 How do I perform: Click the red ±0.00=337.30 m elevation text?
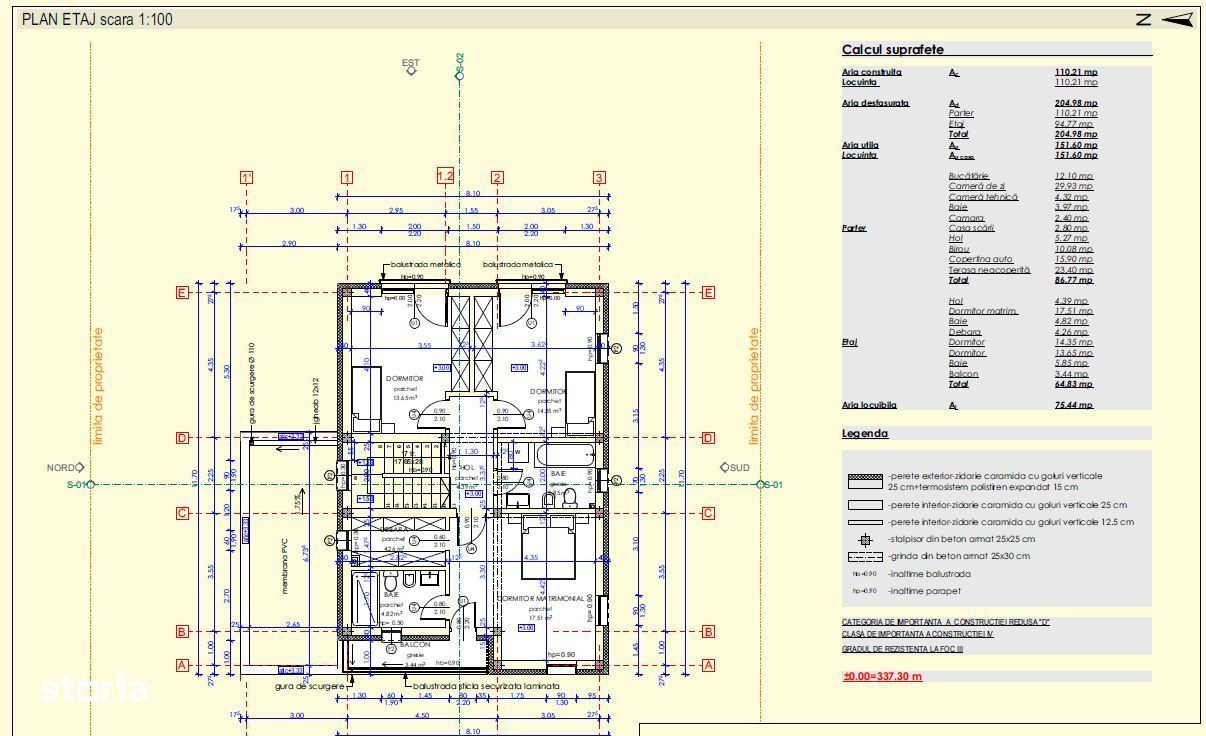tap(882, 676)
